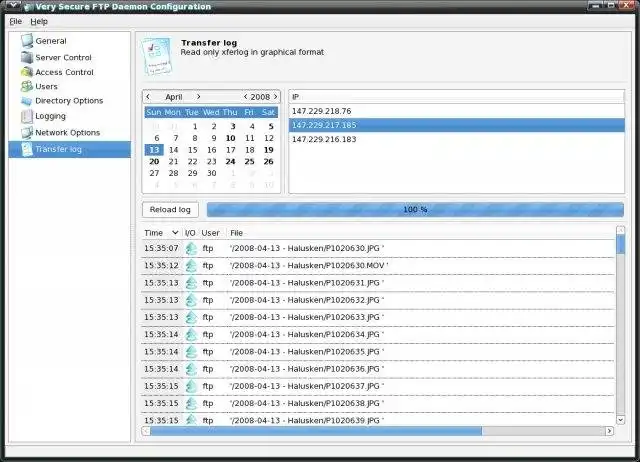Sort log by the Time column
This screenshot has width=640, height=462.
click(161, 233)
